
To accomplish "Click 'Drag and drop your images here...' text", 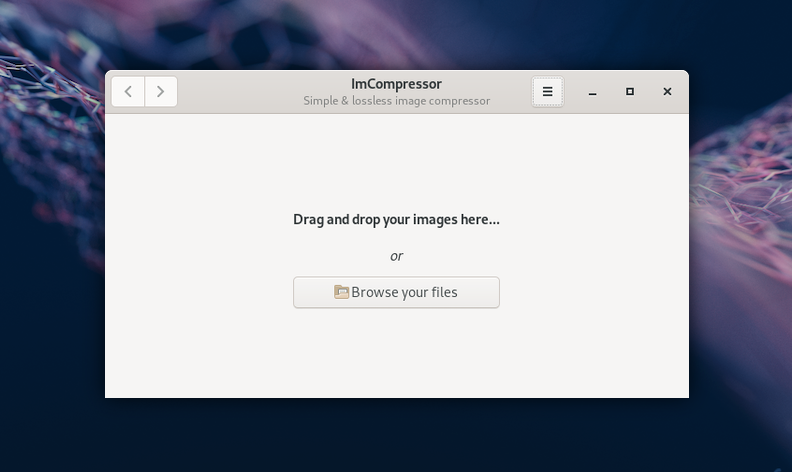I will 397,219.
